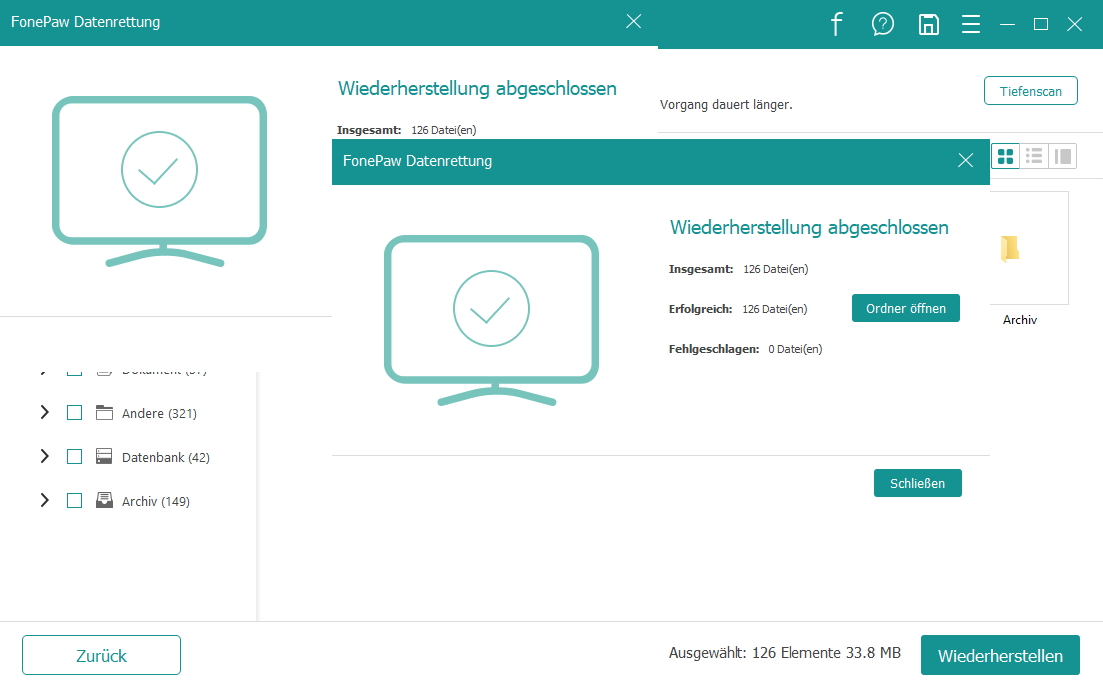Tick the Andere (321) checkbox
The height and width of the screenshot is (692, 1103).
click(x=75, y=413)
